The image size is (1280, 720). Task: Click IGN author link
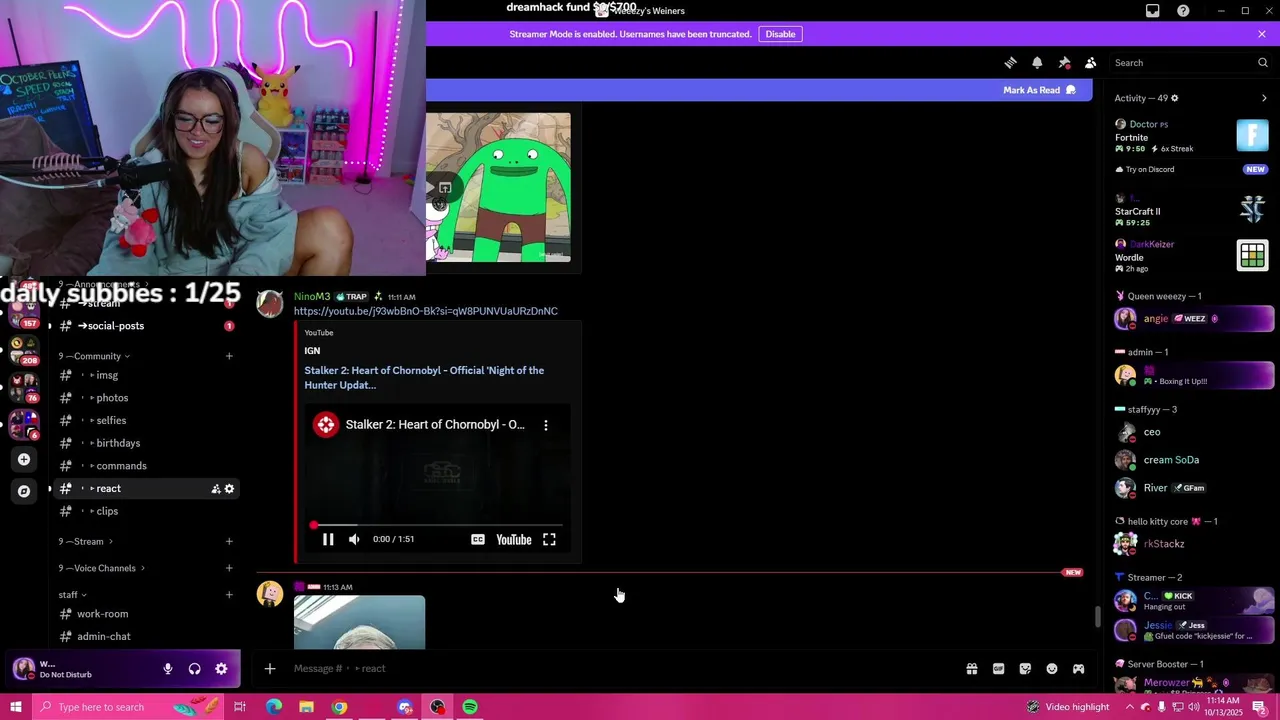312,351
